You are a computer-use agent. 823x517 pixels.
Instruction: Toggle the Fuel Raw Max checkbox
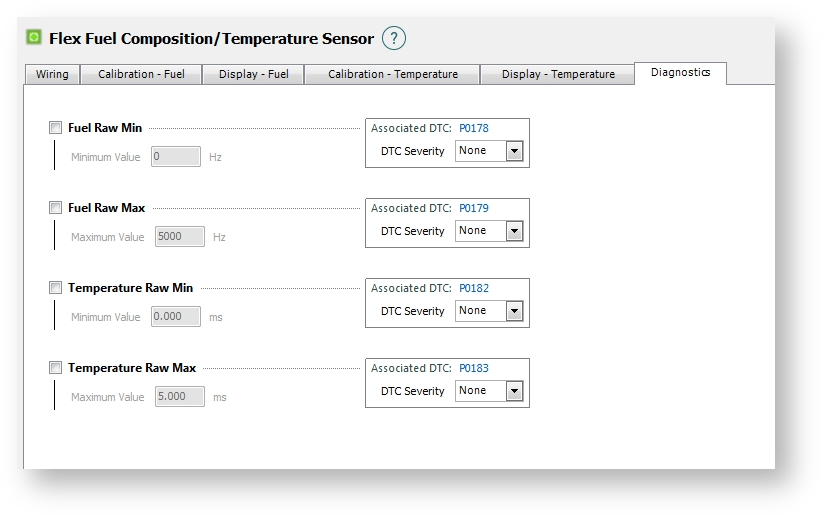(x=56, y=208)
